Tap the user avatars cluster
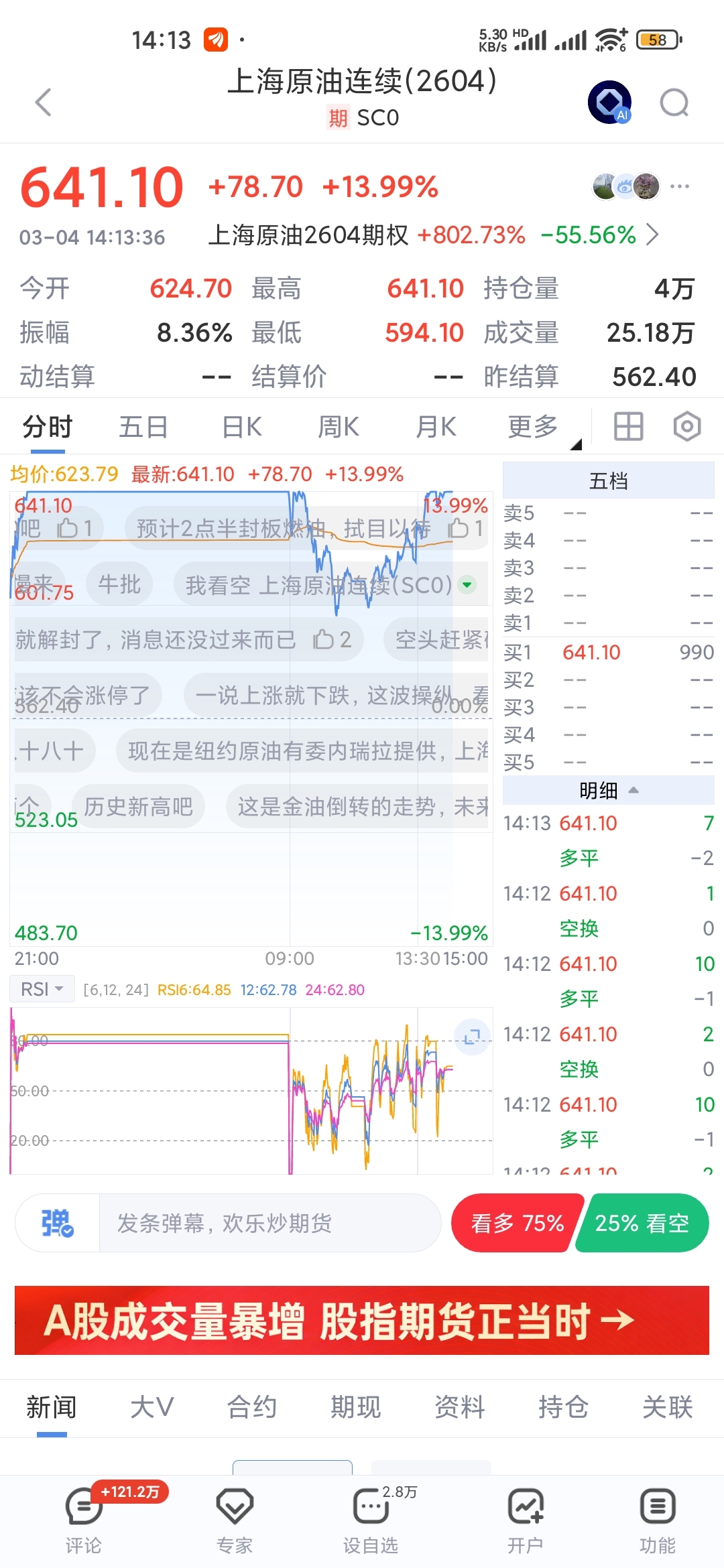 [627, 186]
